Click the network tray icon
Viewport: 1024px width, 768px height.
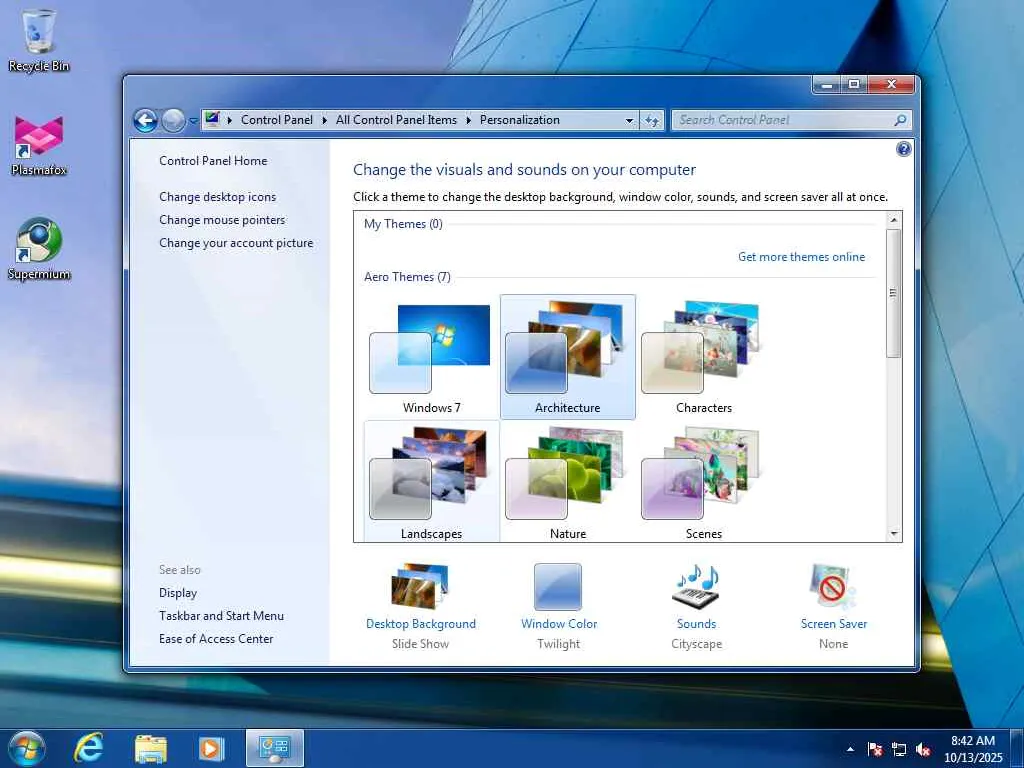(899, 749)
